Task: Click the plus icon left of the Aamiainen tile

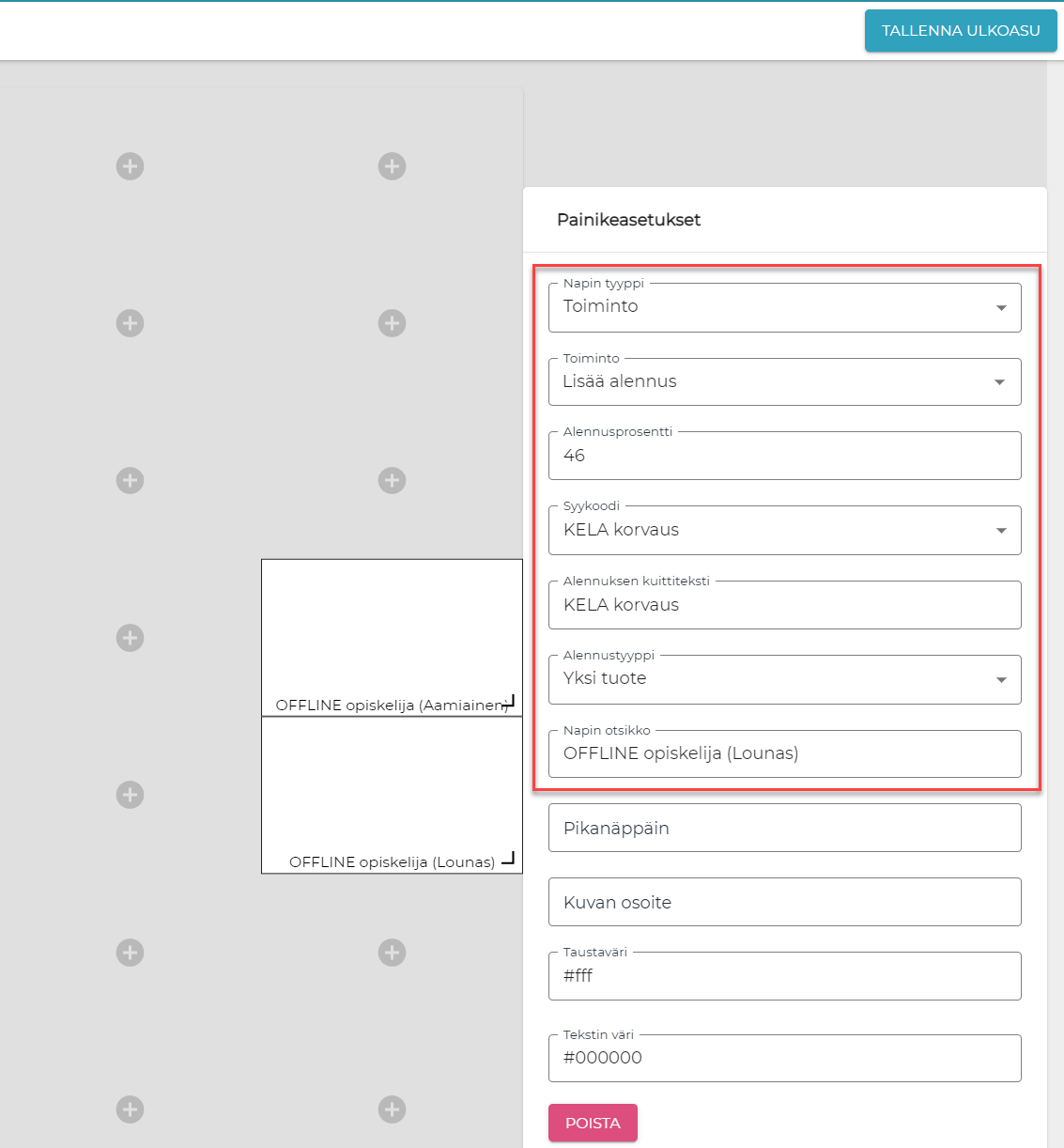Action: click(x=130, y=638)
